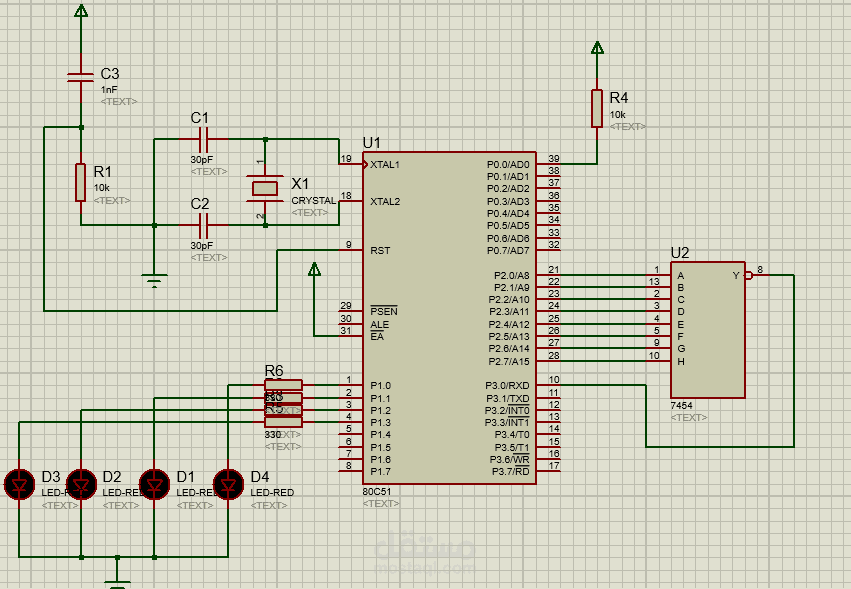This screenshot has width=851, height=589.
Task: Click the "U1" reference label
Action: [371, 143]
